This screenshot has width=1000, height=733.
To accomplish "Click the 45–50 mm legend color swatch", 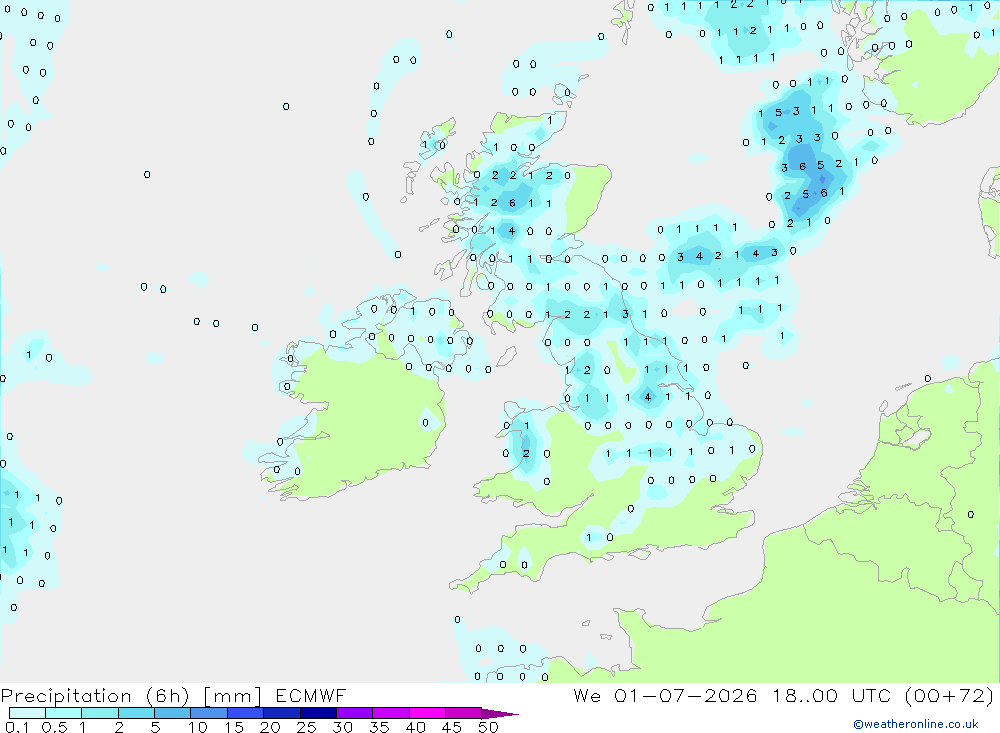I will [463, 713].
